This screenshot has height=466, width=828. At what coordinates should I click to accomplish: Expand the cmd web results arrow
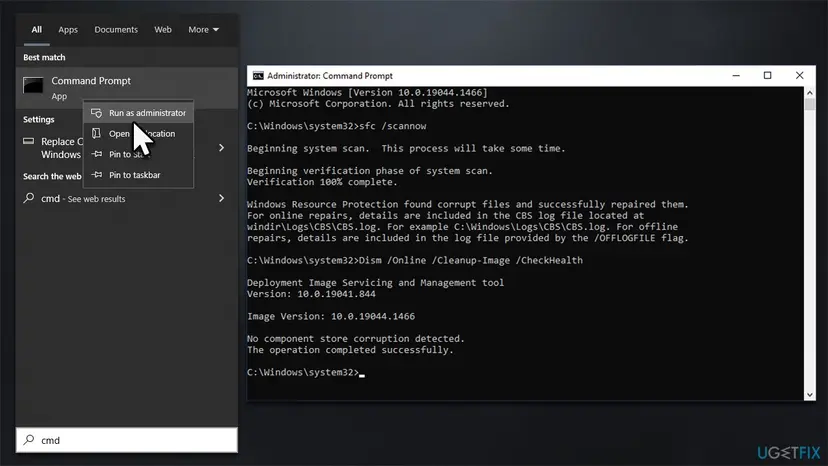221,198
